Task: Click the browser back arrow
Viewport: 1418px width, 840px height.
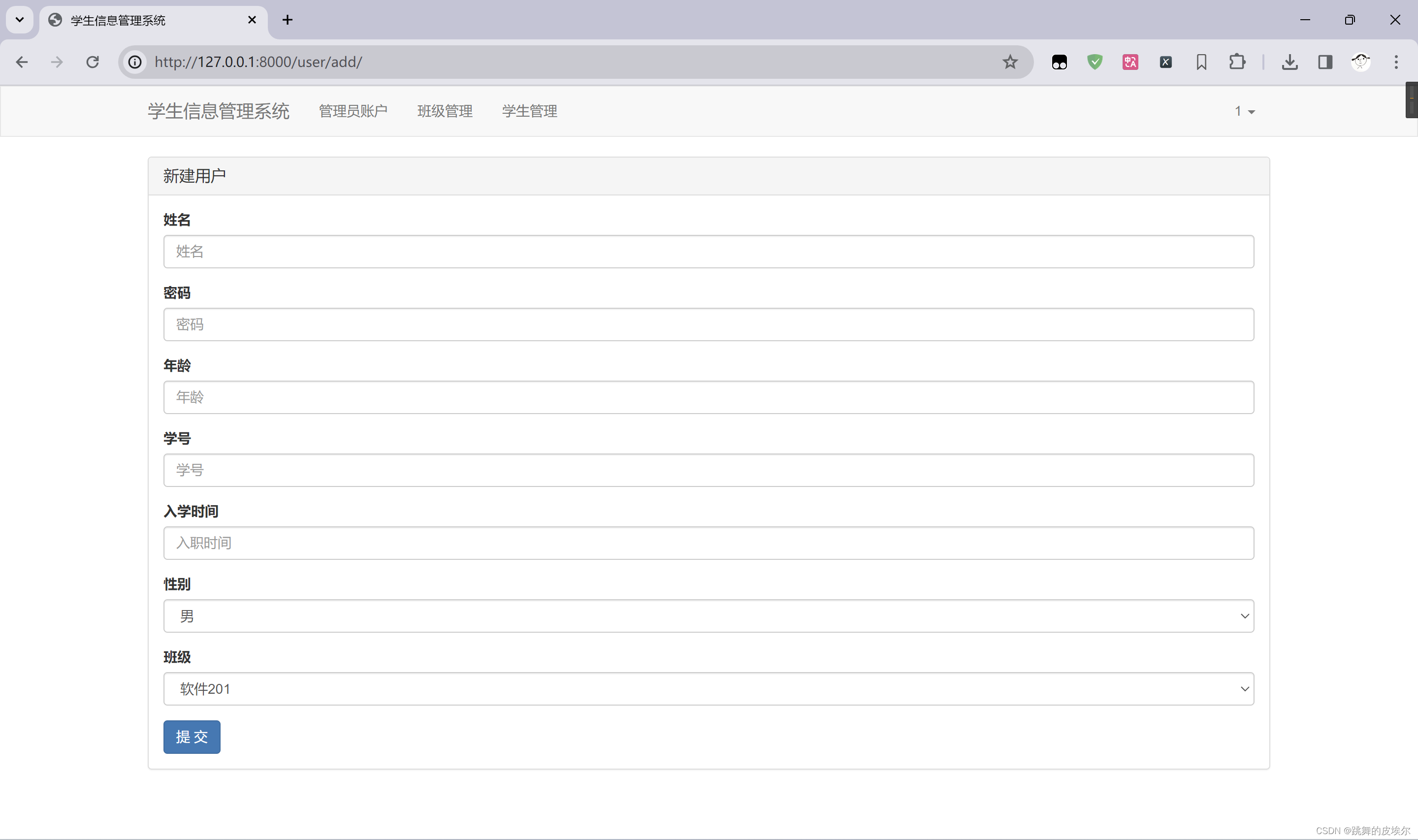Action: (22, 62)
